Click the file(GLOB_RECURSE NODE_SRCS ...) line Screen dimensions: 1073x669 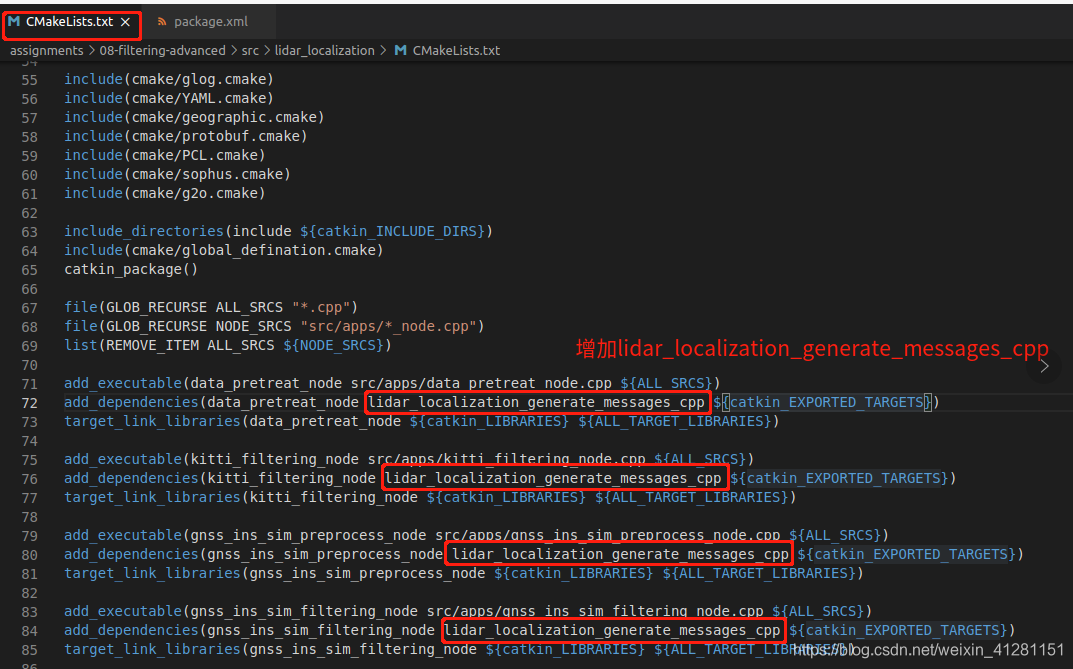274,326
